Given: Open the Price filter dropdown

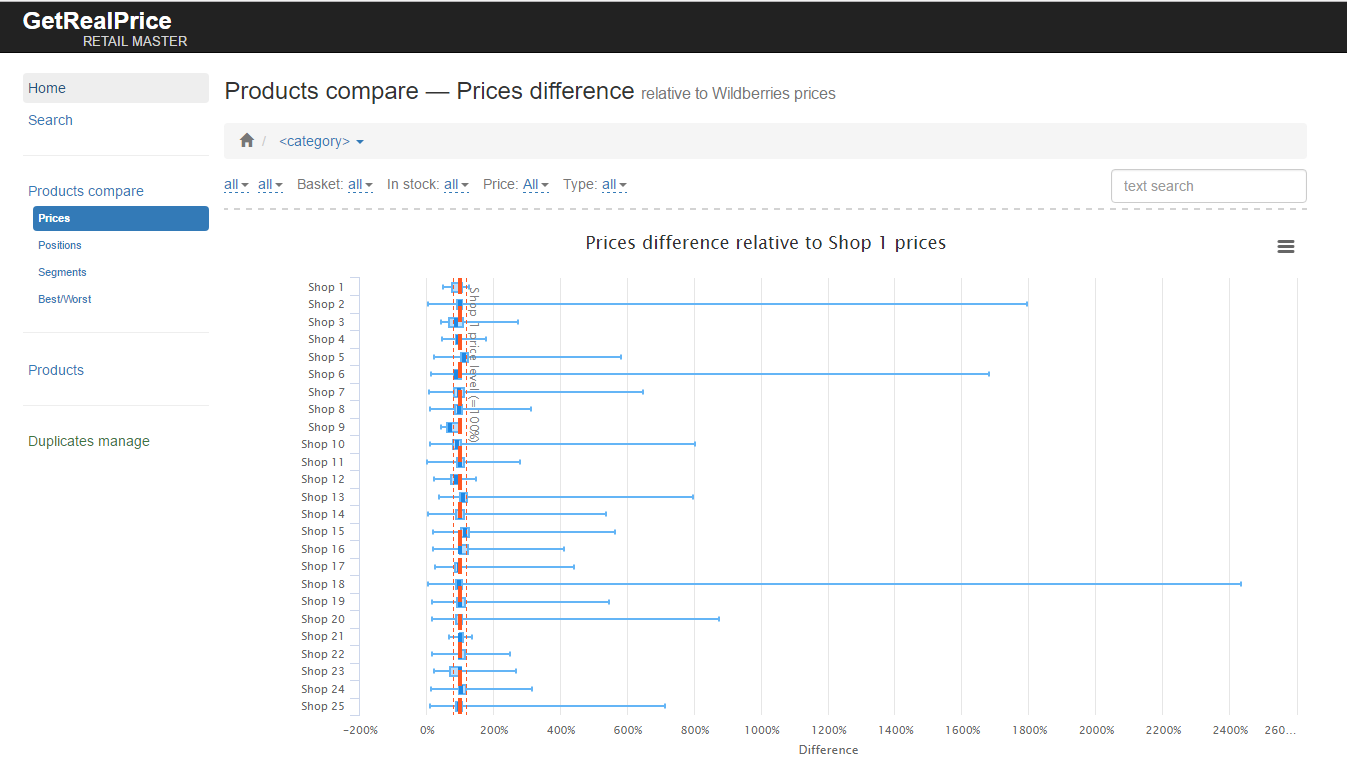Looking at the screenshot, I should 535,185.
